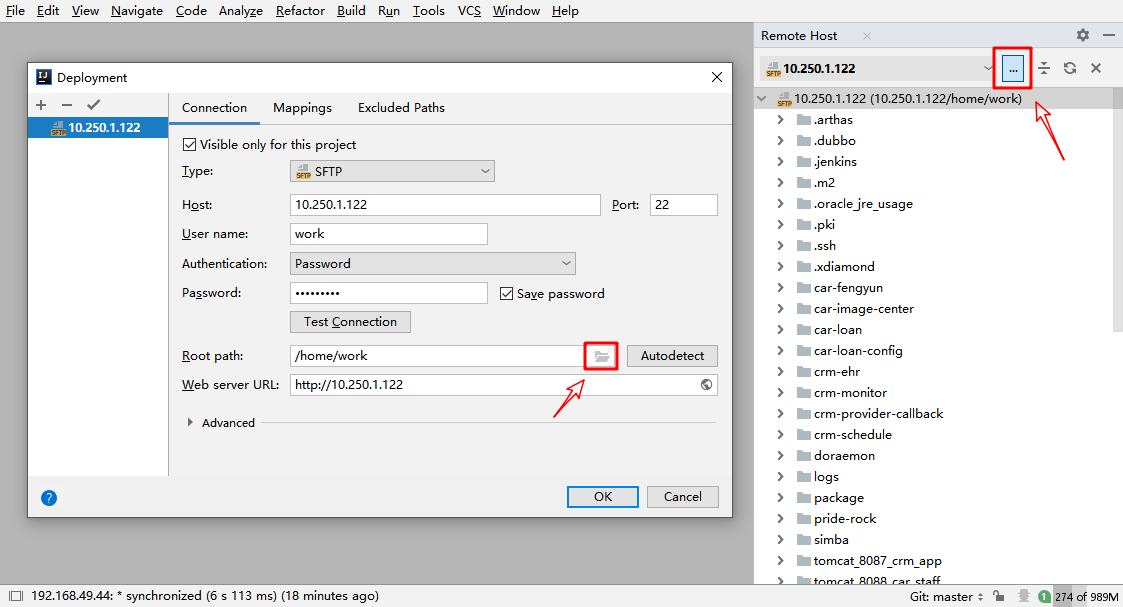Open the Refactor menu
This screenshot has height=607, width=1123.
(x=300, y=11)
